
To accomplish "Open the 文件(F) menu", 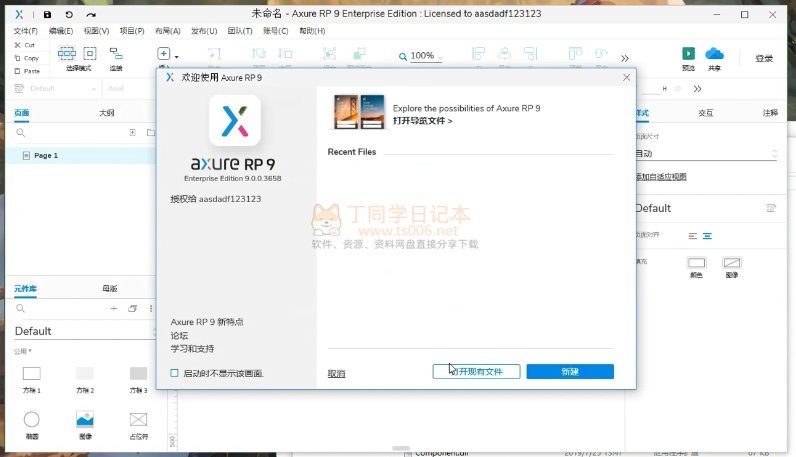I will (x=25, y=31).
